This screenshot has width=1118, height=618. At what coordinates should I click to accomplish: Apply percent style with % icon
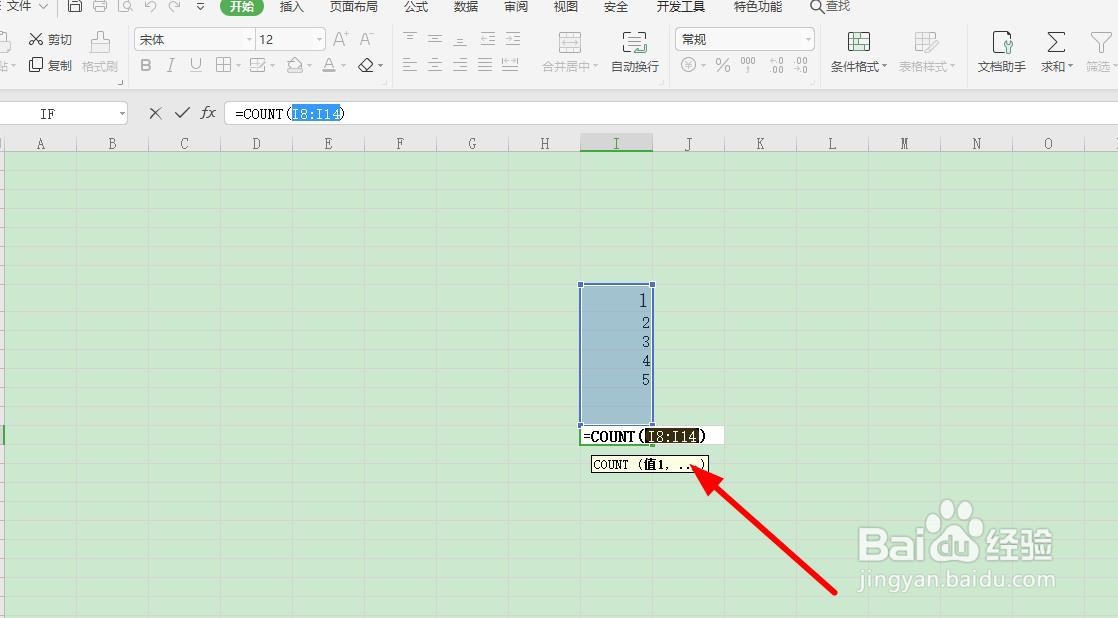point(723,66)
